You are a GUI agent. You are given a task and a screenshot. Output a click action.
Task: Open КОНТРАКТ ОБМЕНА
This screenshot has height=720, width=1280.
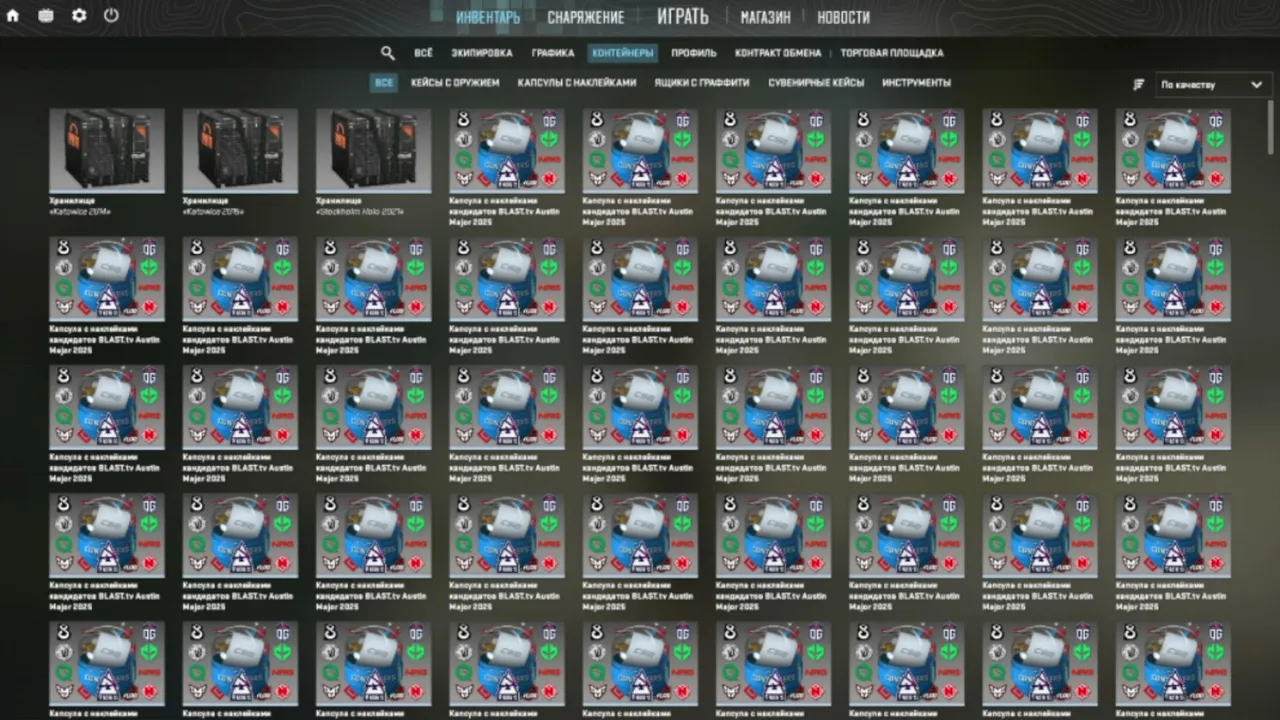pos(778,53)
